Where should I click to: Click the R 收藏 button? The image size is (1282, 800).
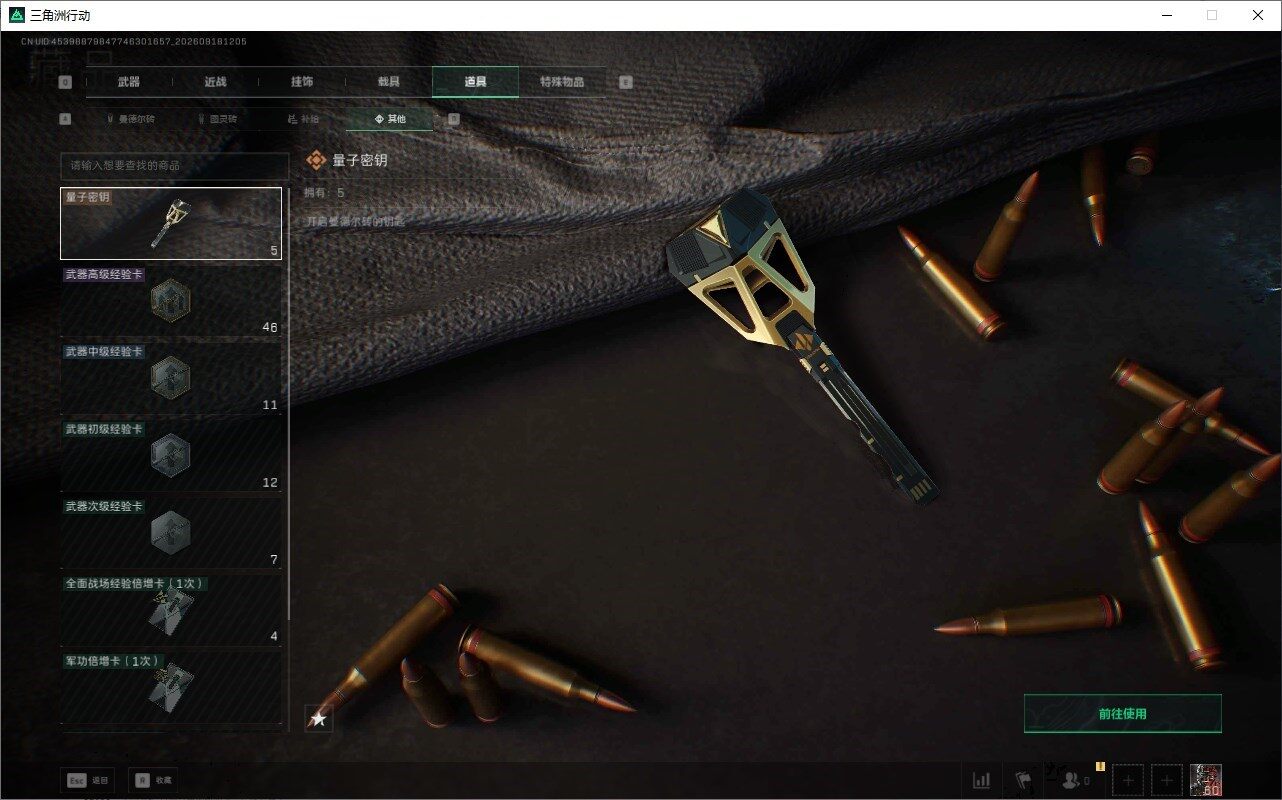tap(153, 780)
